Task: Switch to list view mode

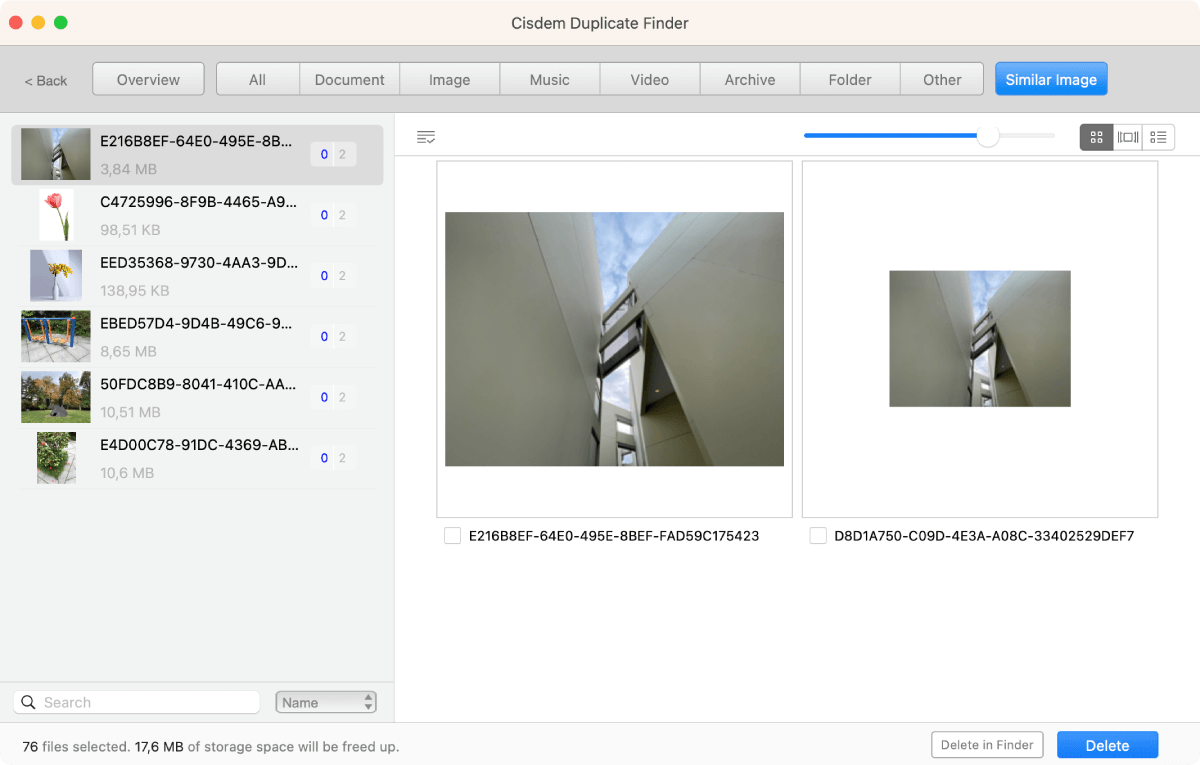Action: (1158, 137)
